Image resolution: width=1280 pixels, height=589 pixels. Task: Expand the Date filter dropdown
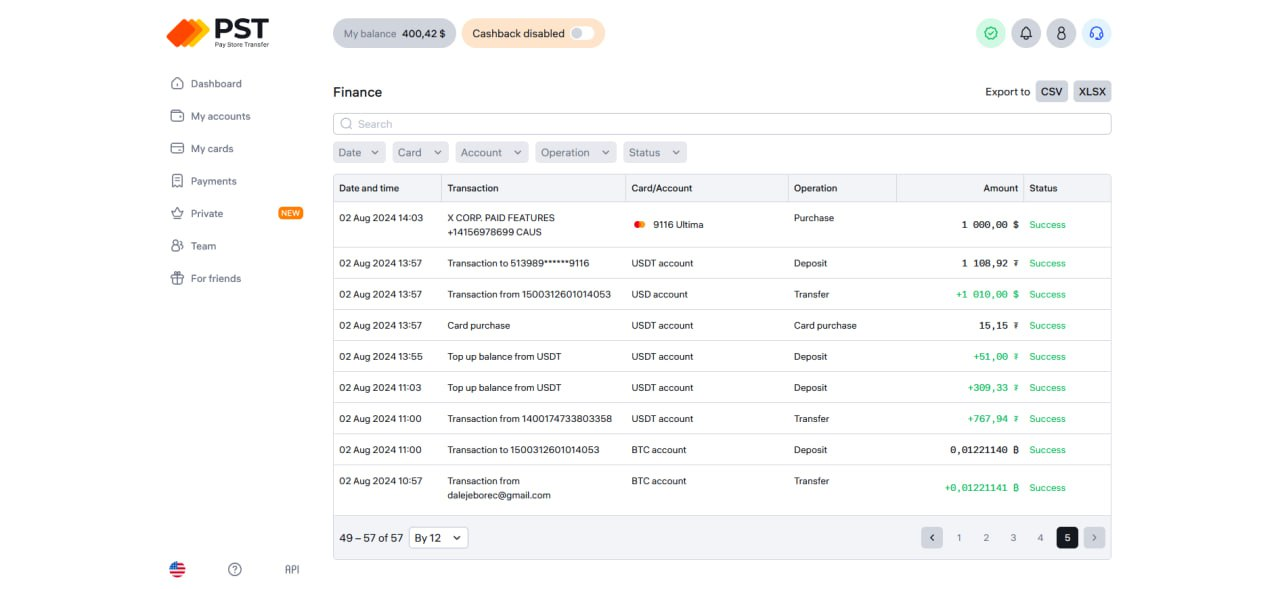click(x=359, y=153)
